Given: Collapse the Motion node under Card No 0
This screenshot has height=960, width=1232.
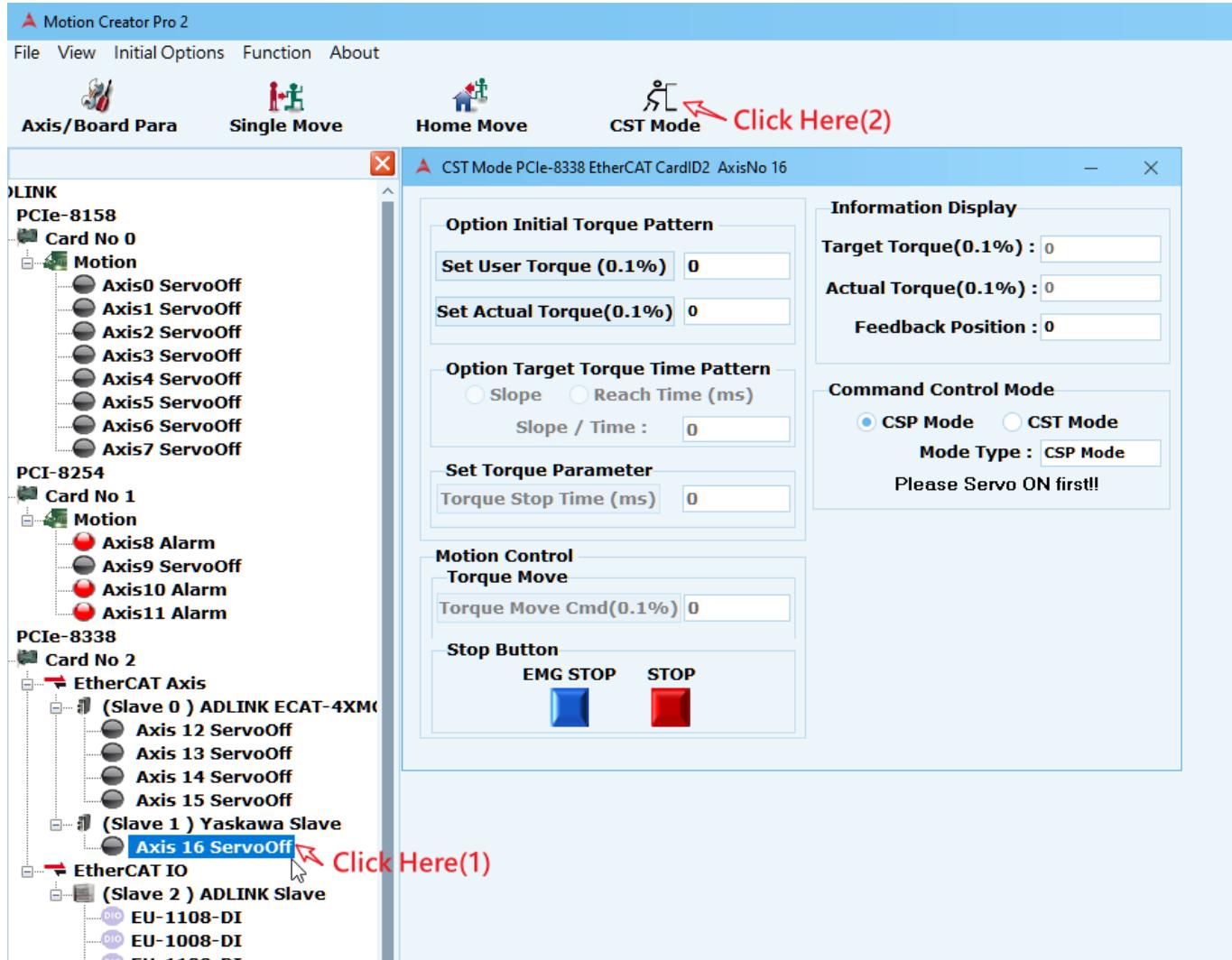Looking at the screenshot, I should (x=27, y=263).
